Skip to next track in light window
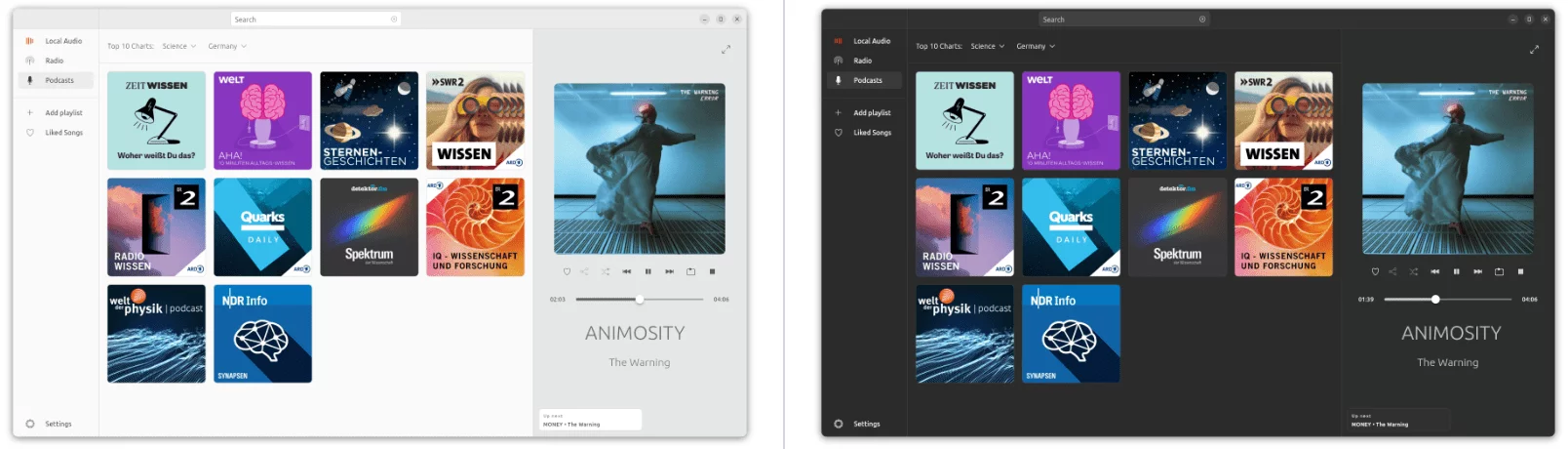 [669, 271]
